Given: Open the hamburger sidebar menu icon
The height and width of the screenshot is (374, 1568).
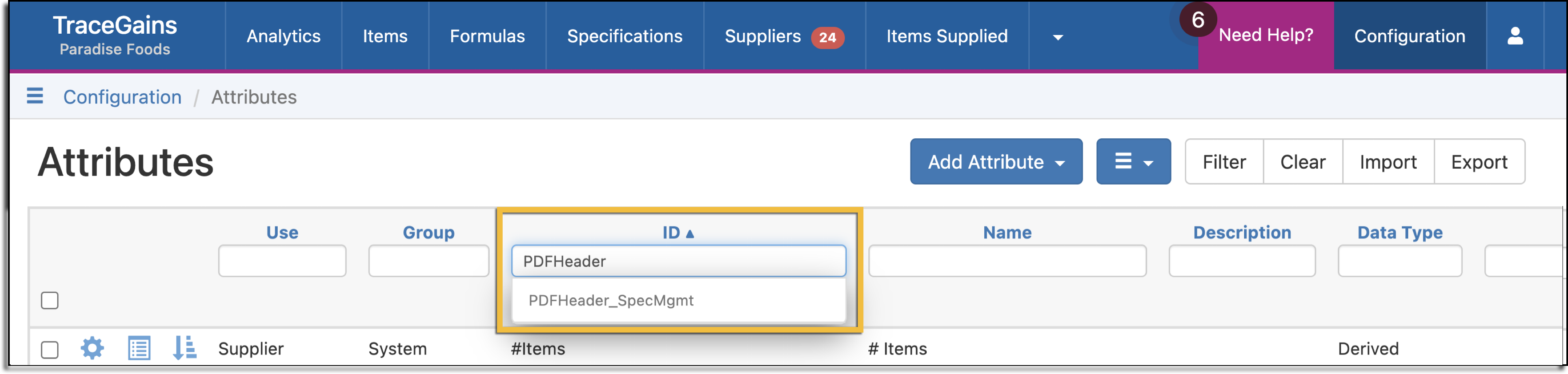Looking at the screenshot, I should point(35,96).
